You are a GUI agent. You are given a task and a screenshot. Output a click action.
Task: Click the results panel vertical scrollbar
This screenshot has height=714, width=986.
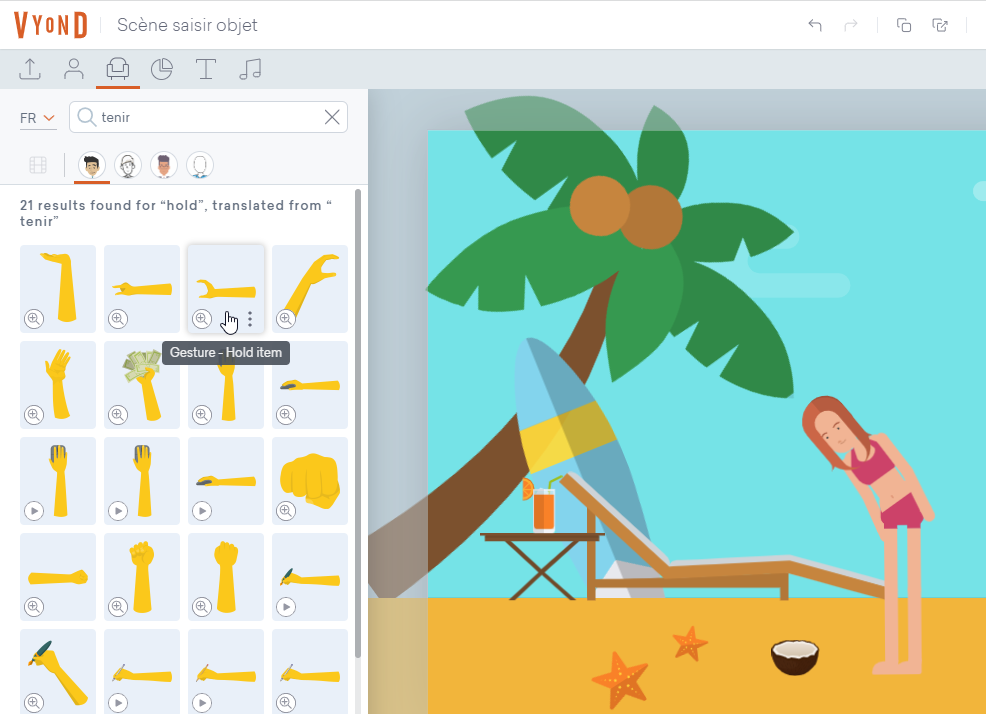point(359,420)
